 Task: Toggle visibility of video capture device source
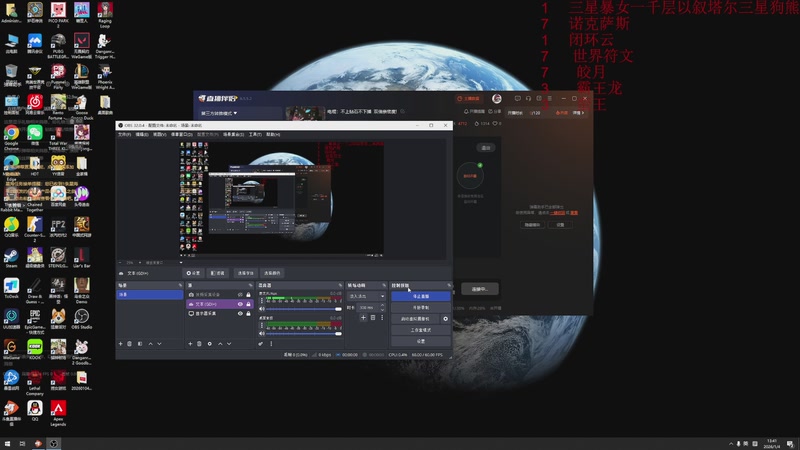click(240, 295)
